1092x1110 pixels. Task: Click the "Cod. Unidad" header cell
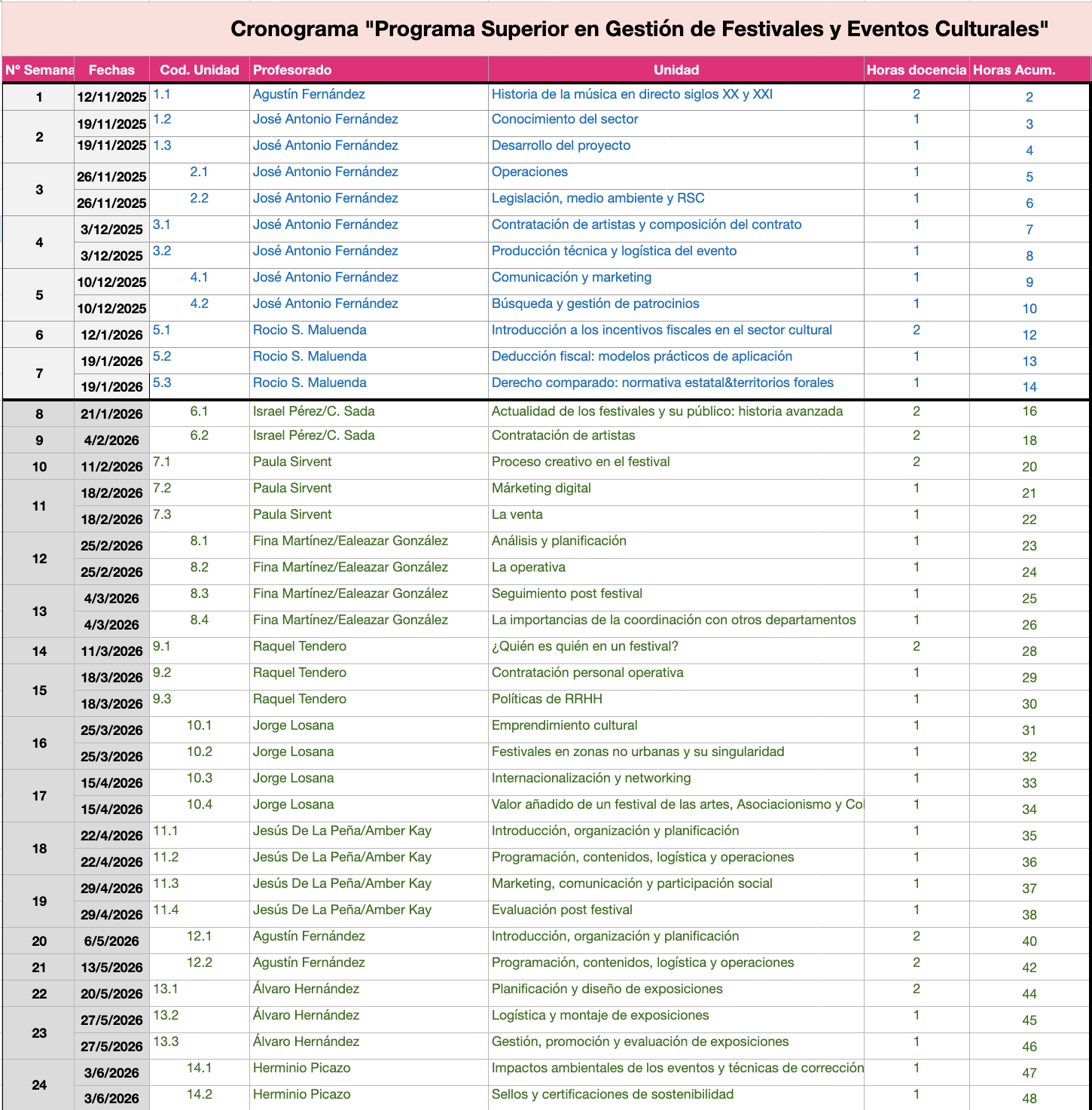199,70
